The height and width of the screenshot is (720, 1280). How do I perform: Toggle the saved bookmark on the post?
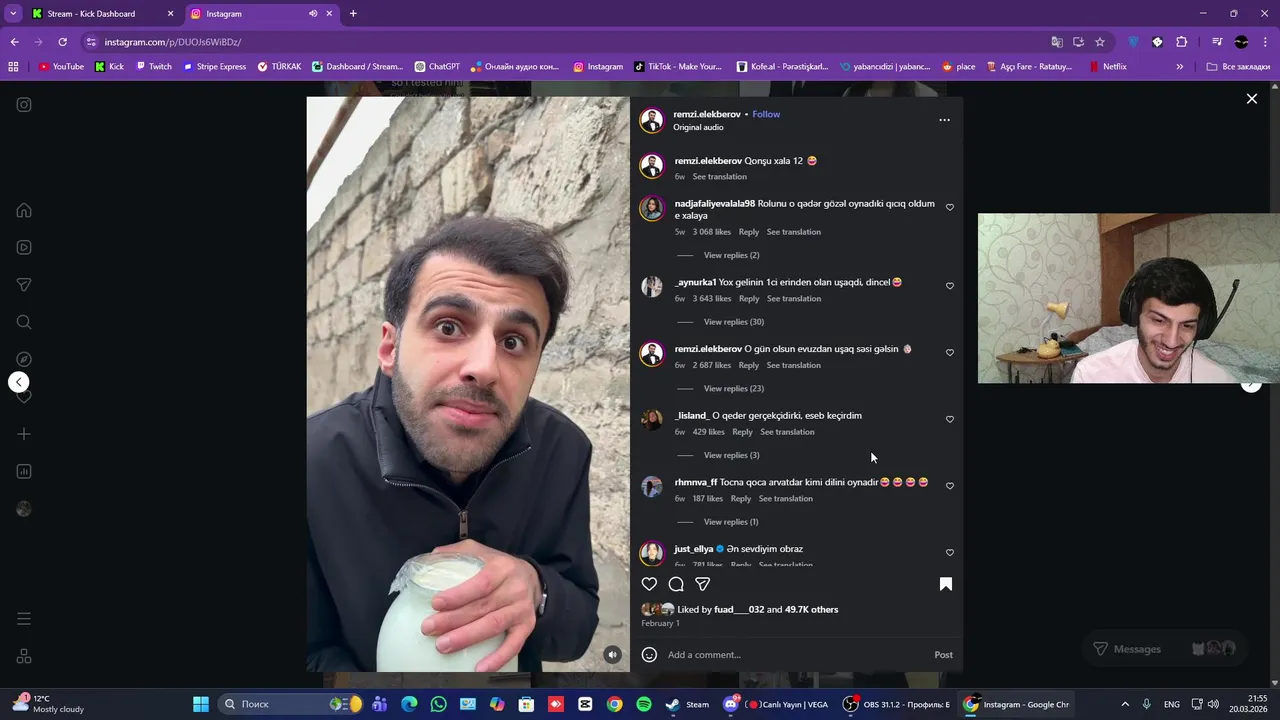946,584
